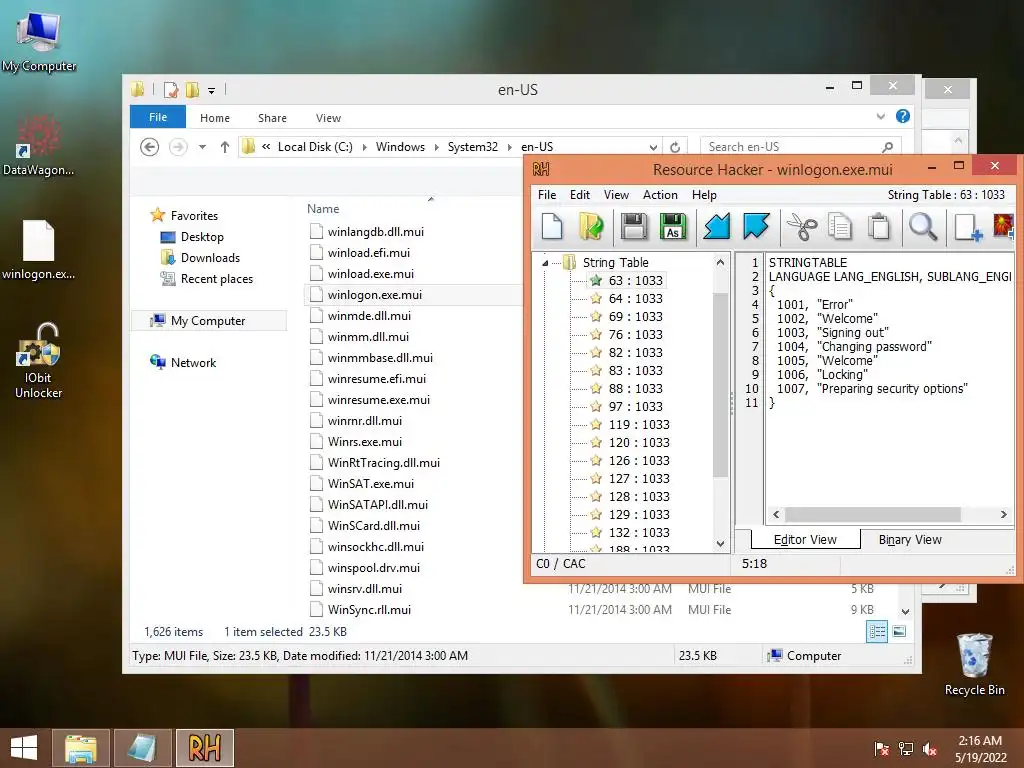The height and width of the screenshot is (768, 1024).
Task: Open the Windows Start button
Action: (x=24, y=748)
